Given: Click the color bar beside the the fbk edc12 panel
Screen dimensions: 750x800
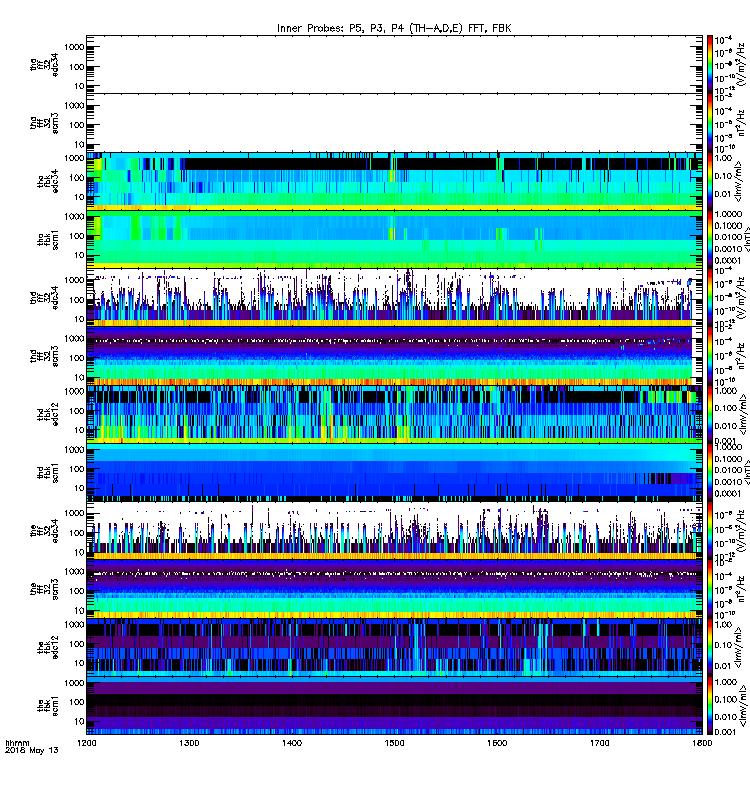Looking at the screenshot, I should click(710, 647).
